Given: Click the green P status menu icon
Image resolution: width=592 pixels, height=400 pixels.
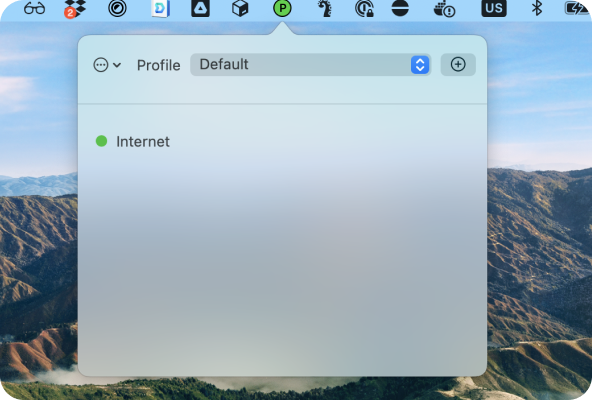Looking at the screenshot, I should tap(282, 8).
